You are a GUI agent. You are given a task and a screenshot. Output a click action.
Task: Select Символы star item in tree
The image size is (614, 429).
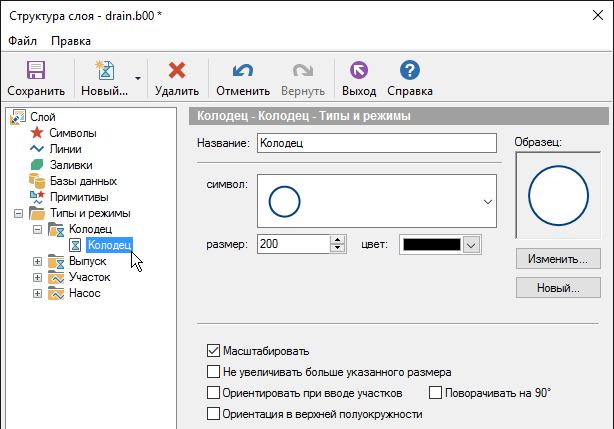coord(72,133)
